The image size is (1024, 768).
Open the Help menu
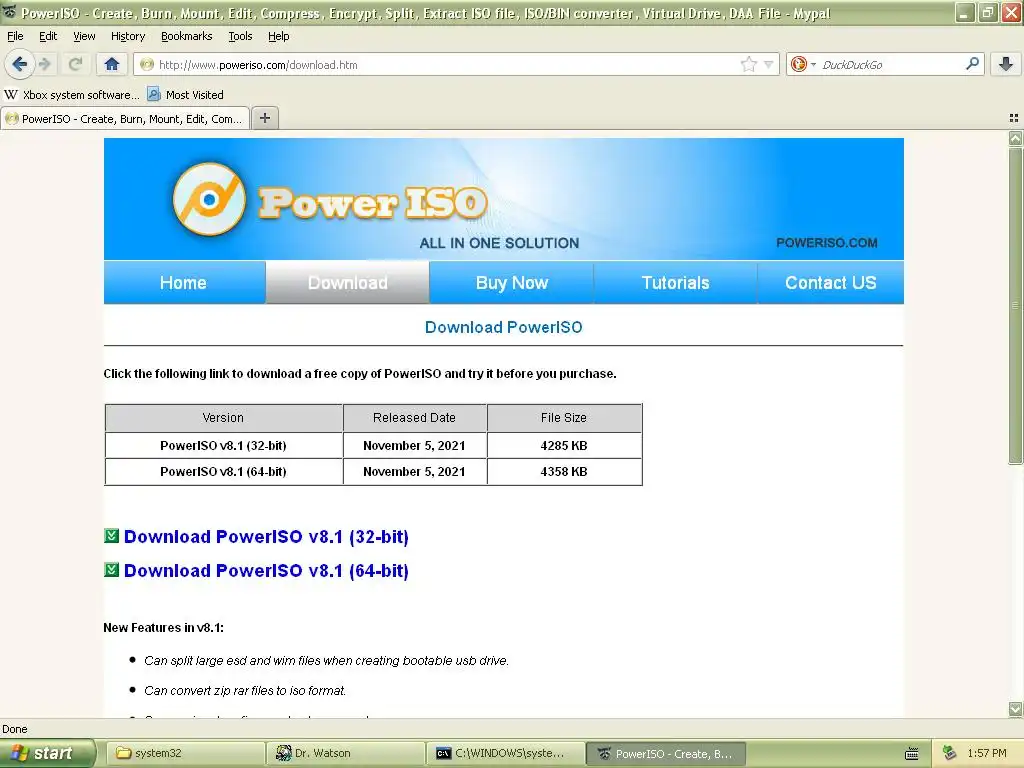click(278, 36)
